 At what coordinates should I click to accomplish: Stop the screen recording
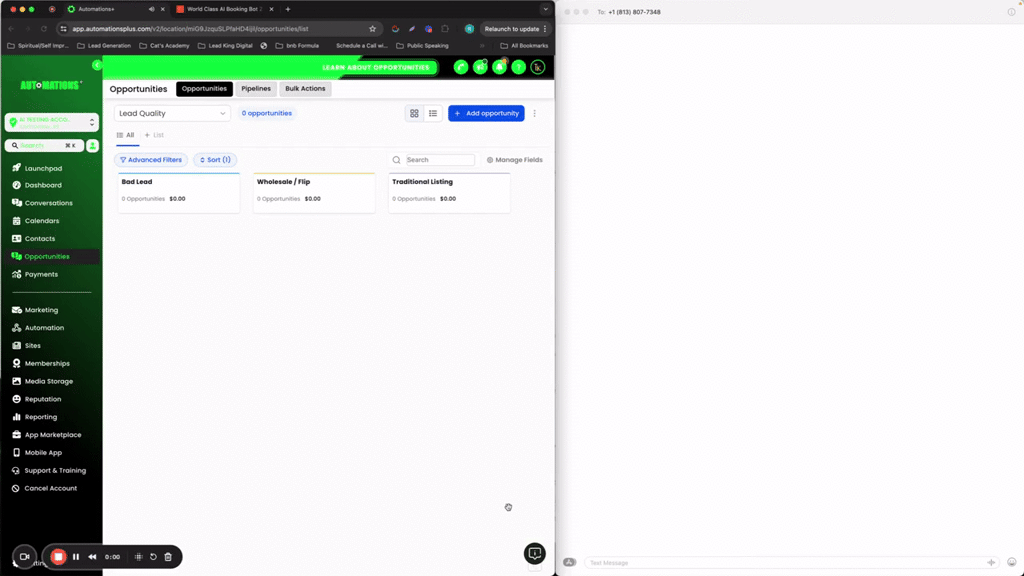(x=59, y=557)
